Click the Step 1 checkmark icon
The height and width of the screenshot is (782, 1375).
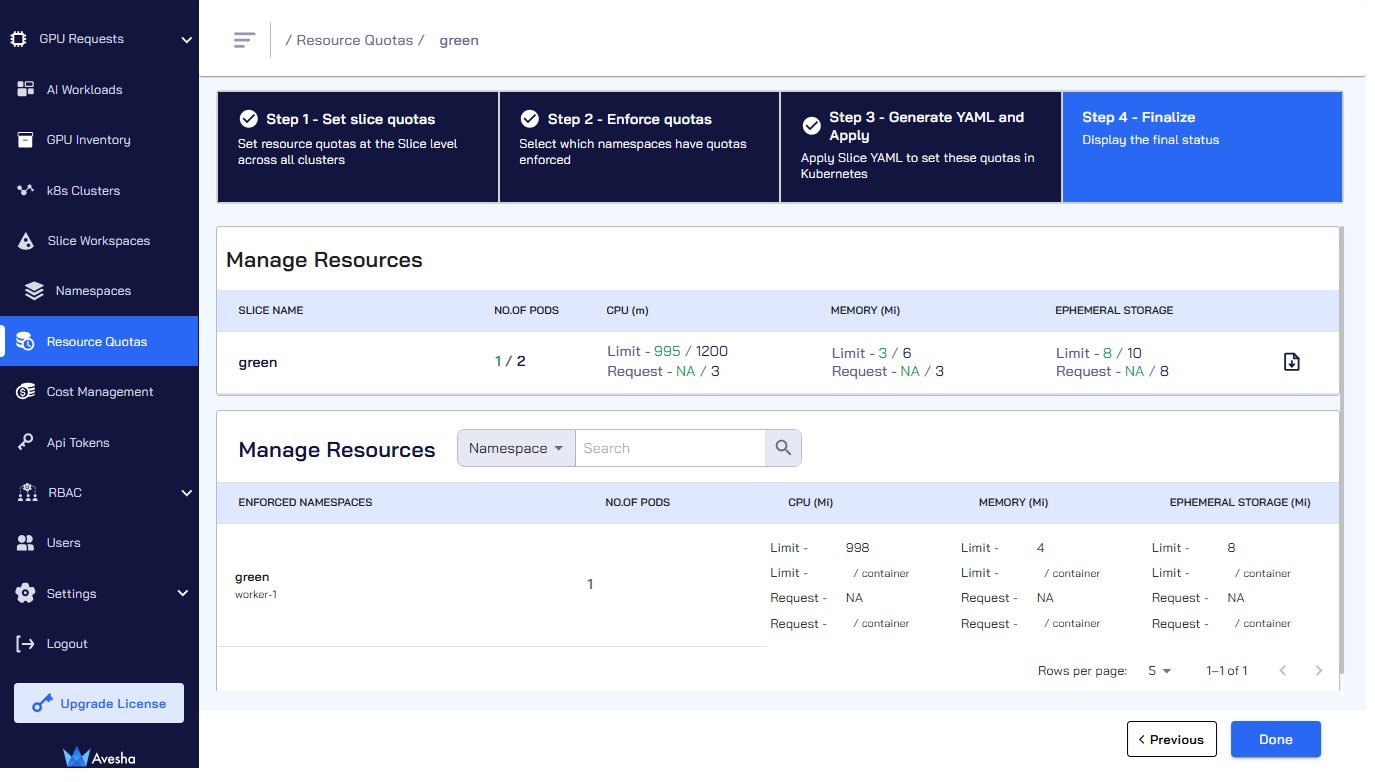249,119
